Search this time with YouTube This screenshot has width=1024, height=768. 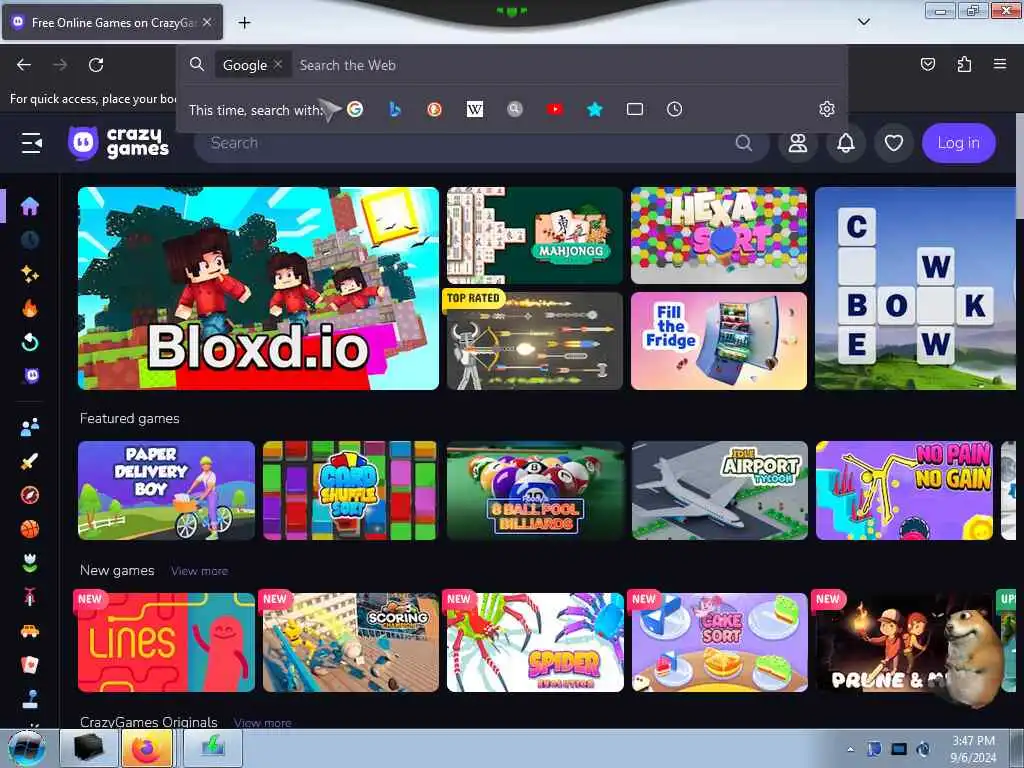tap(554, 109)
